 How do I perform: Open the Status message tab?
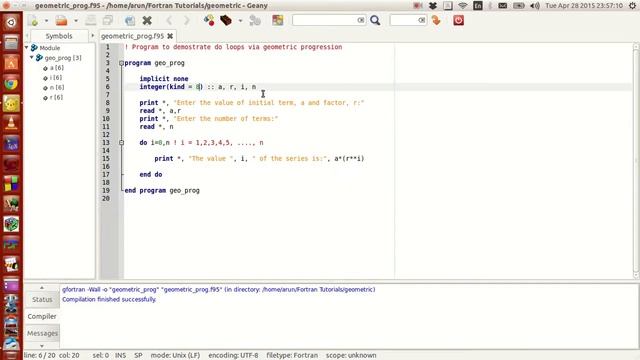tap(42, 299)
